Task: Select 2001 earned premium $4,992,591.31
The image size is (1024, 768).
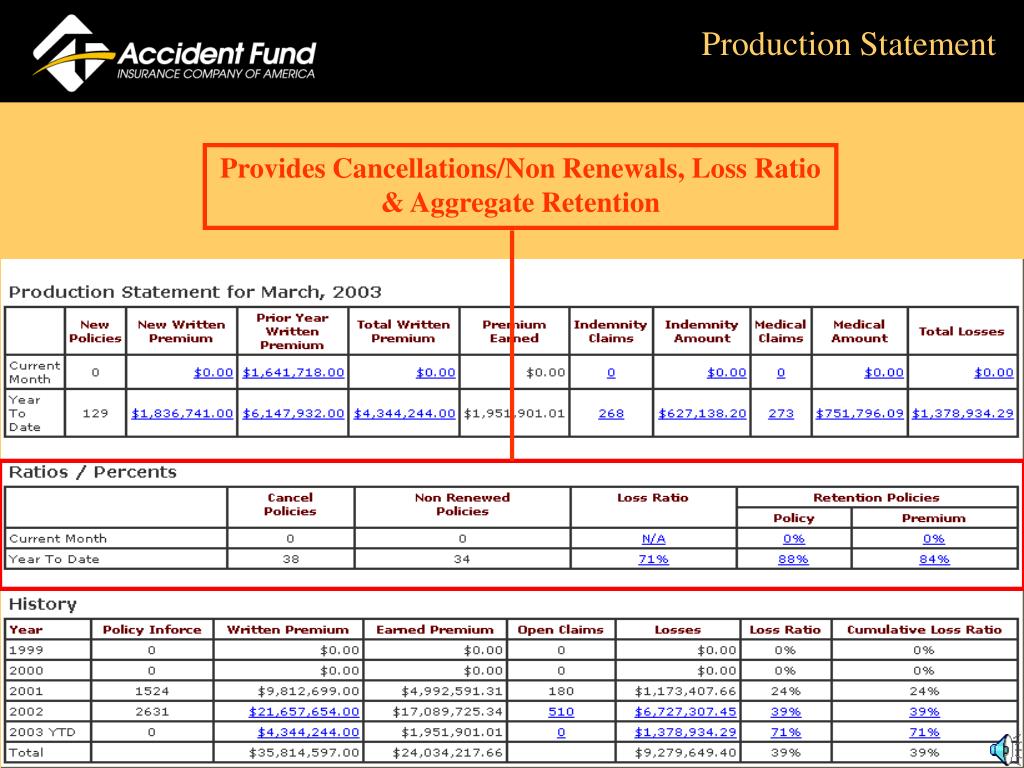Action: (452, 691)
